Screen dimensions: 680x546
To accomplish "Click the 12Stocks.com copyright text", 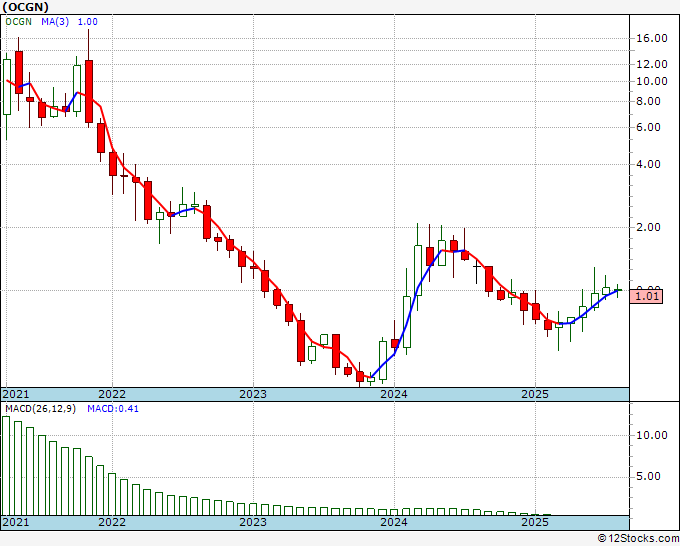I will tap(638, 539).
